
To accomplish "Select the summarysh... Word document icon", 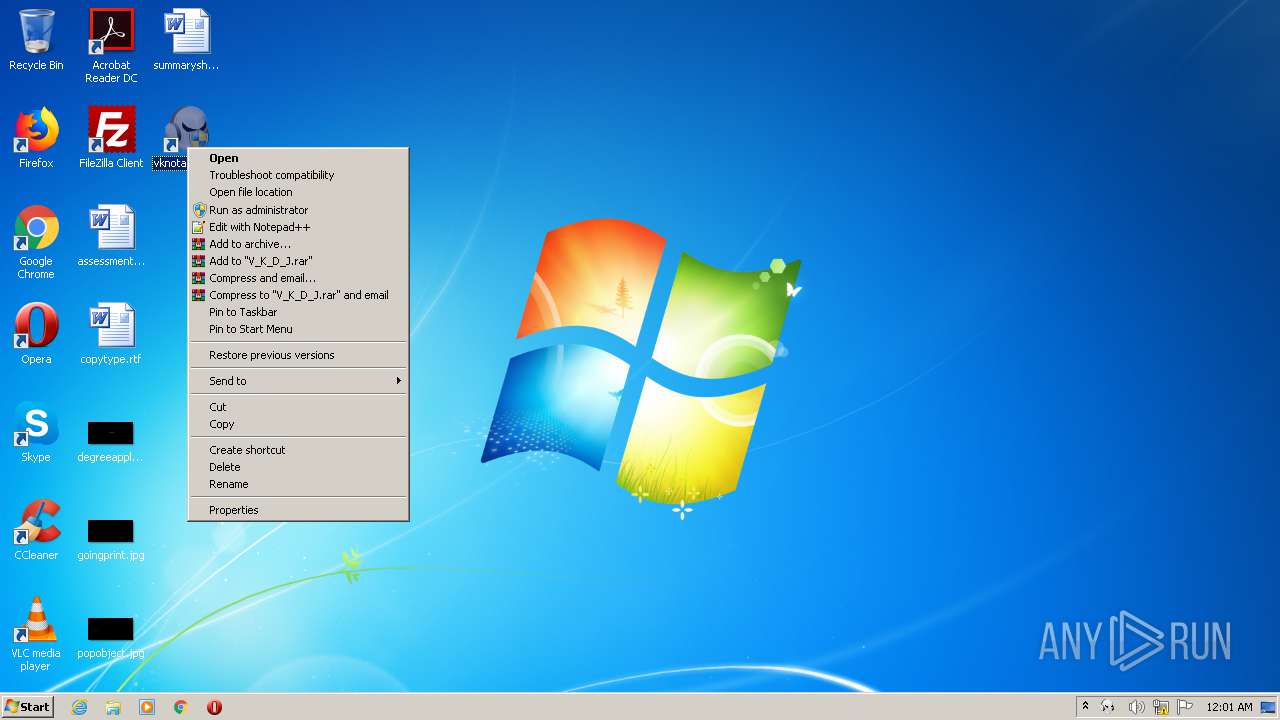I will click(186, 40).
